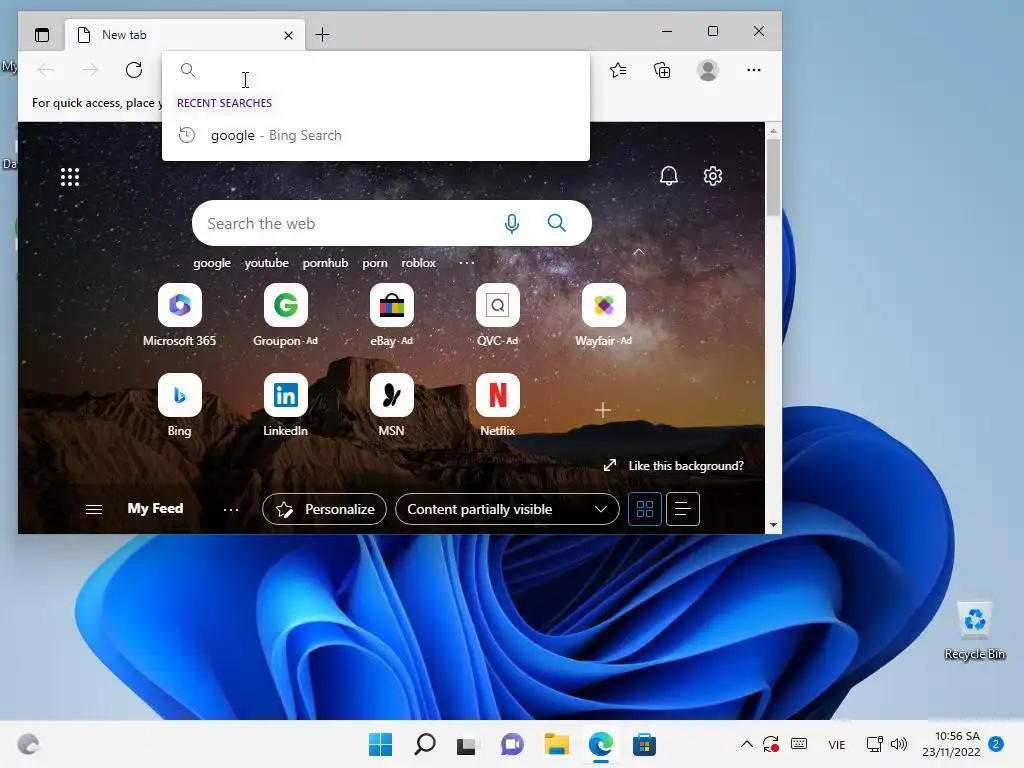
Task: Open Settings and more ellipsis menu
Action: pos(754,70)
